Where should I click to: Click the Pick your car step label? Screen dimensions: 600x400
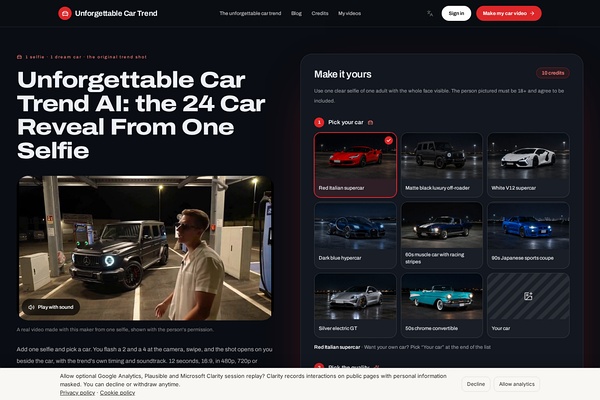click(x=346, y=122)
